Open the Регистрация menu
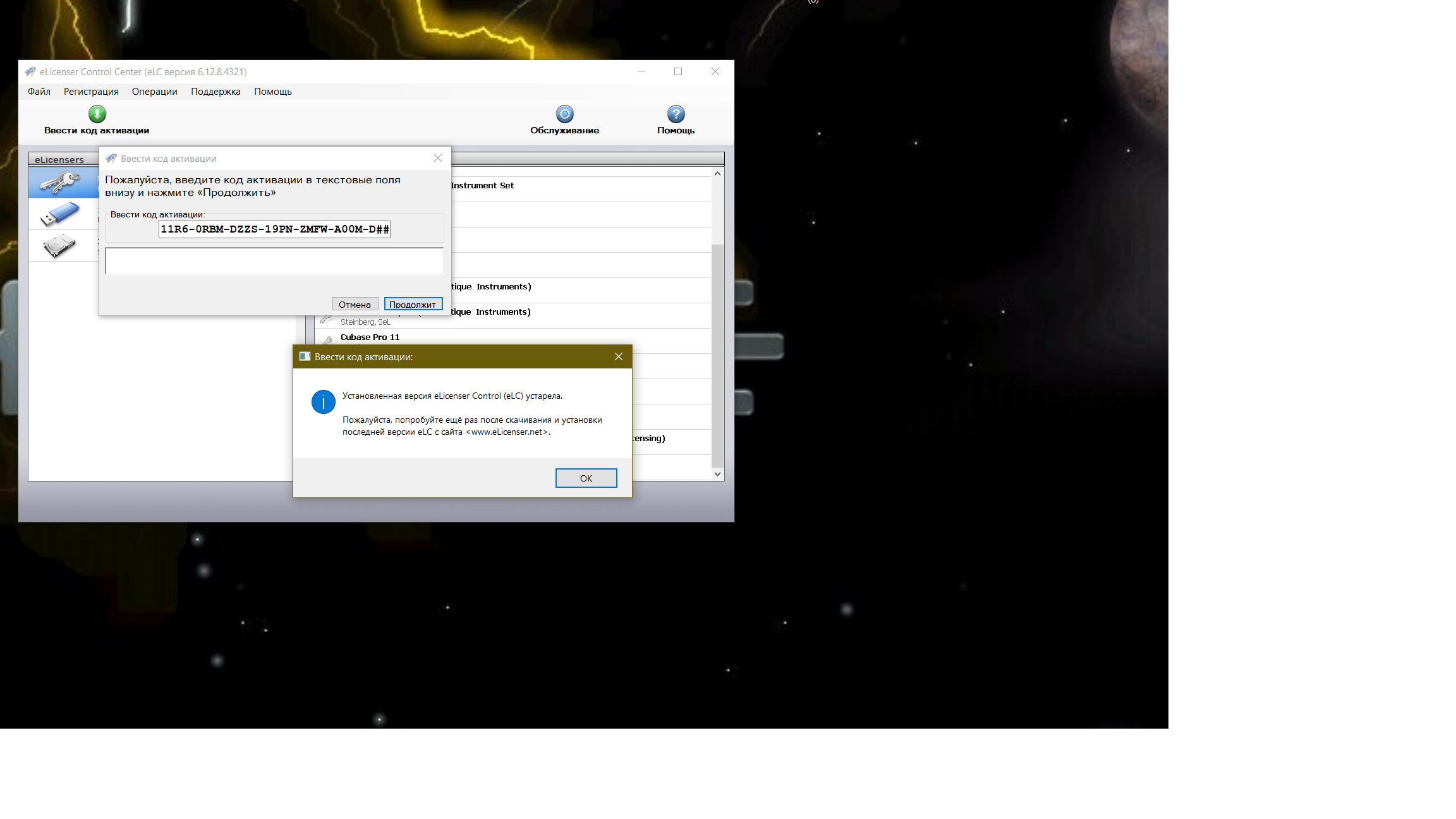The height and width of the screenshot is (819, 1456). [x=91, y=92]
